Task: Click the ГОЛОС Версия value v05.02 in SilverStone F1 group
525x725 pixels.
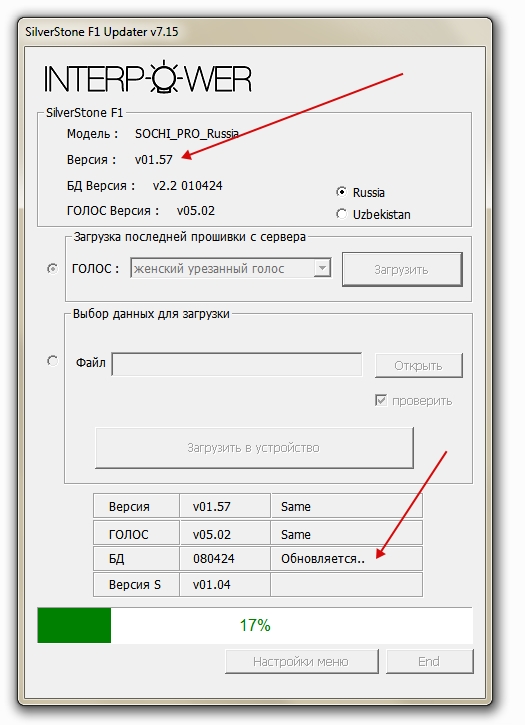Action: 196,211
